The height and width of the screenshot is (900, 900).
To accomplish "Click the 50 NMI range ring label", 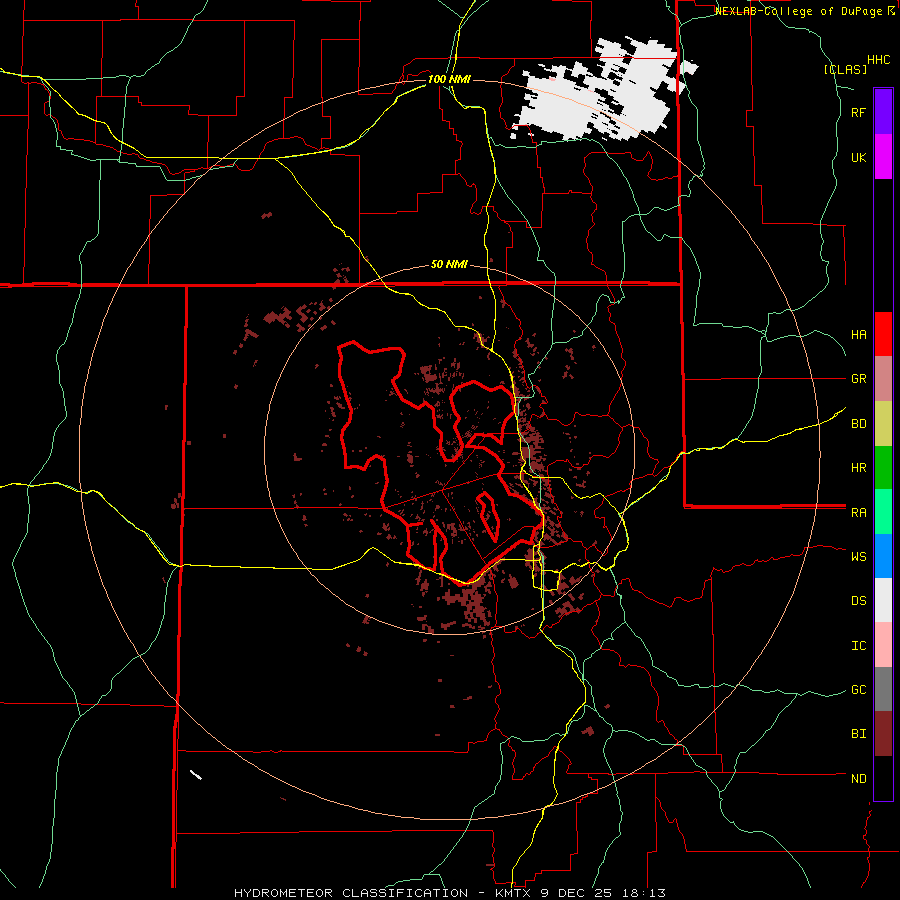I will click(449, 265).
